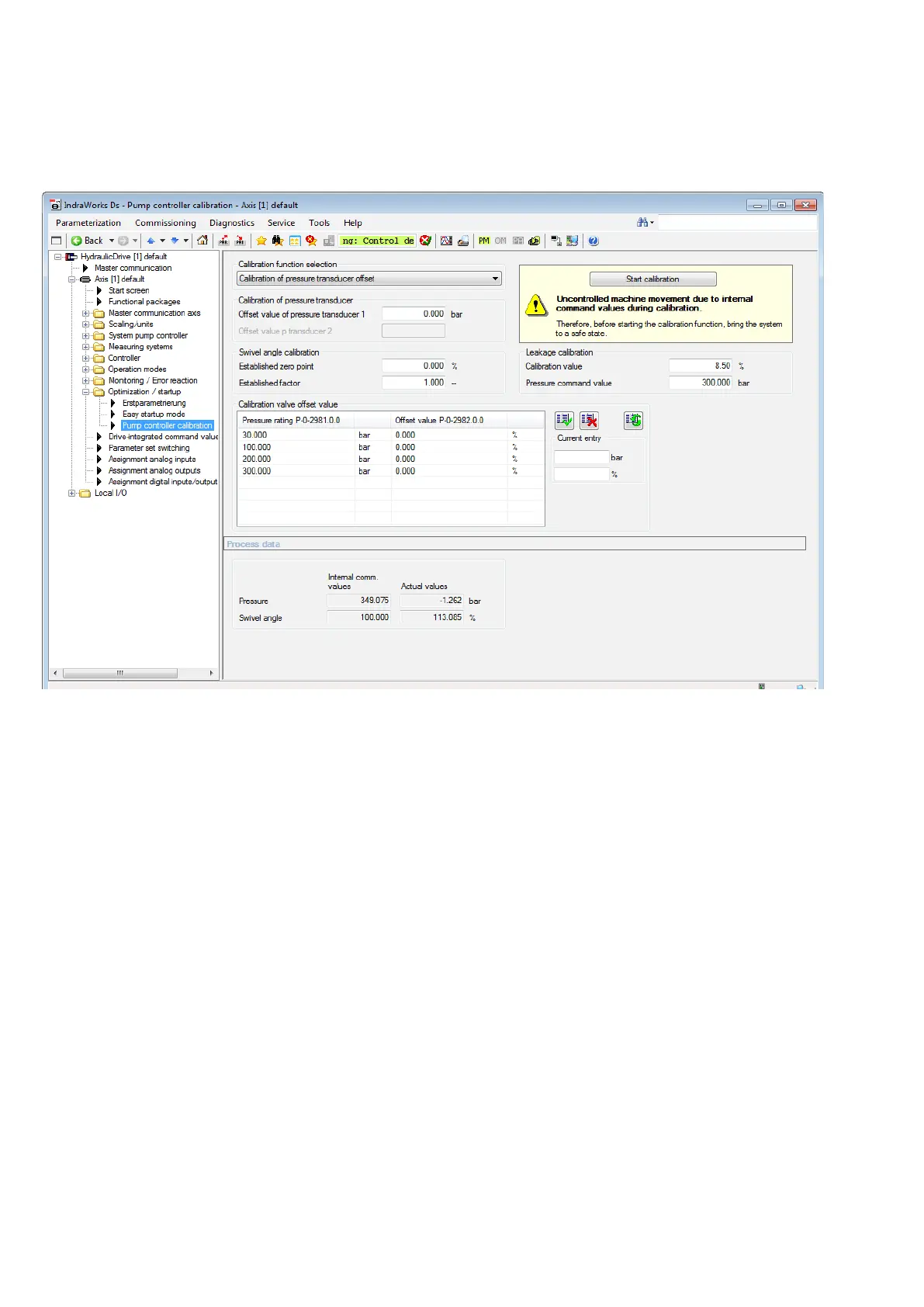Viewport: 924px width, 1307px height.
Task: Click the Axis [1] motor icon in tree
Action: pos(85,279)
